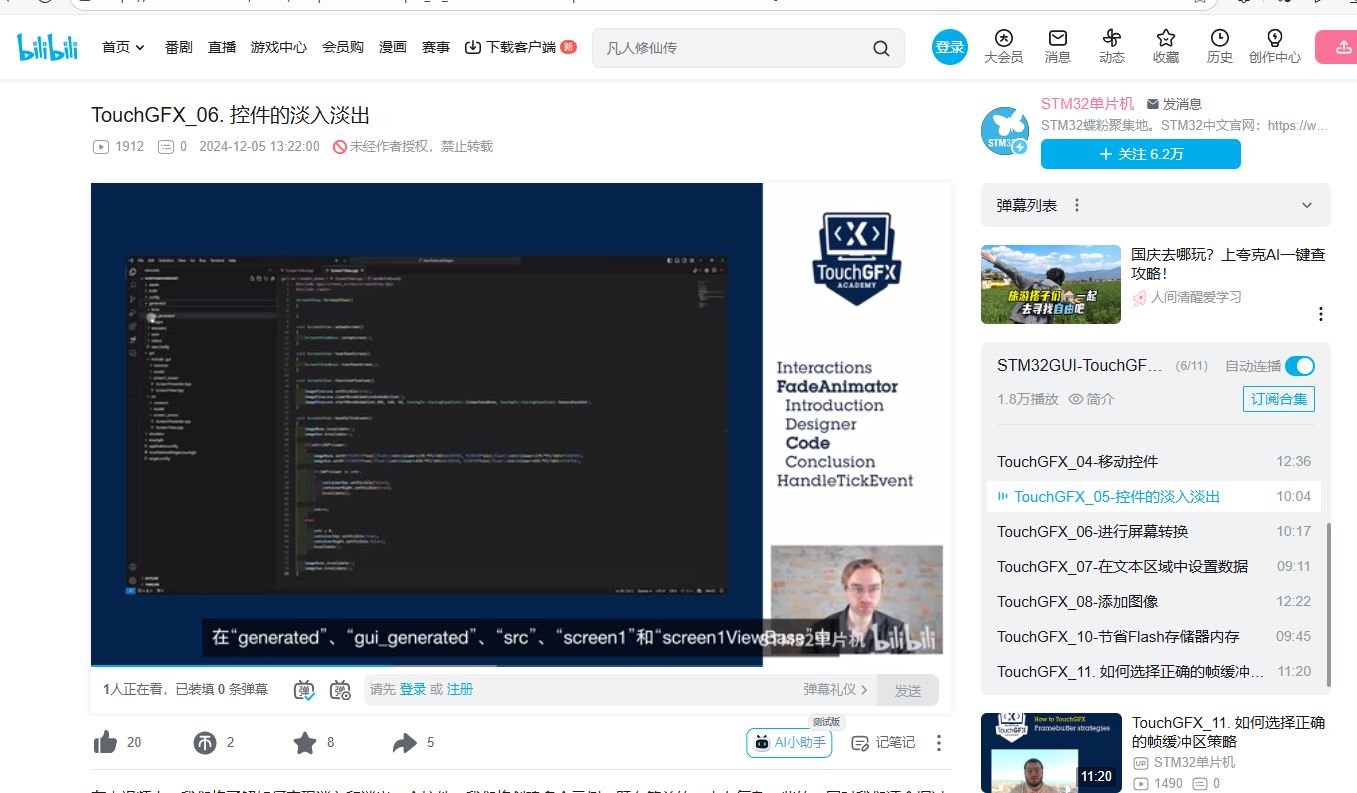Toggle danmaku display on the player

(305, 689)
